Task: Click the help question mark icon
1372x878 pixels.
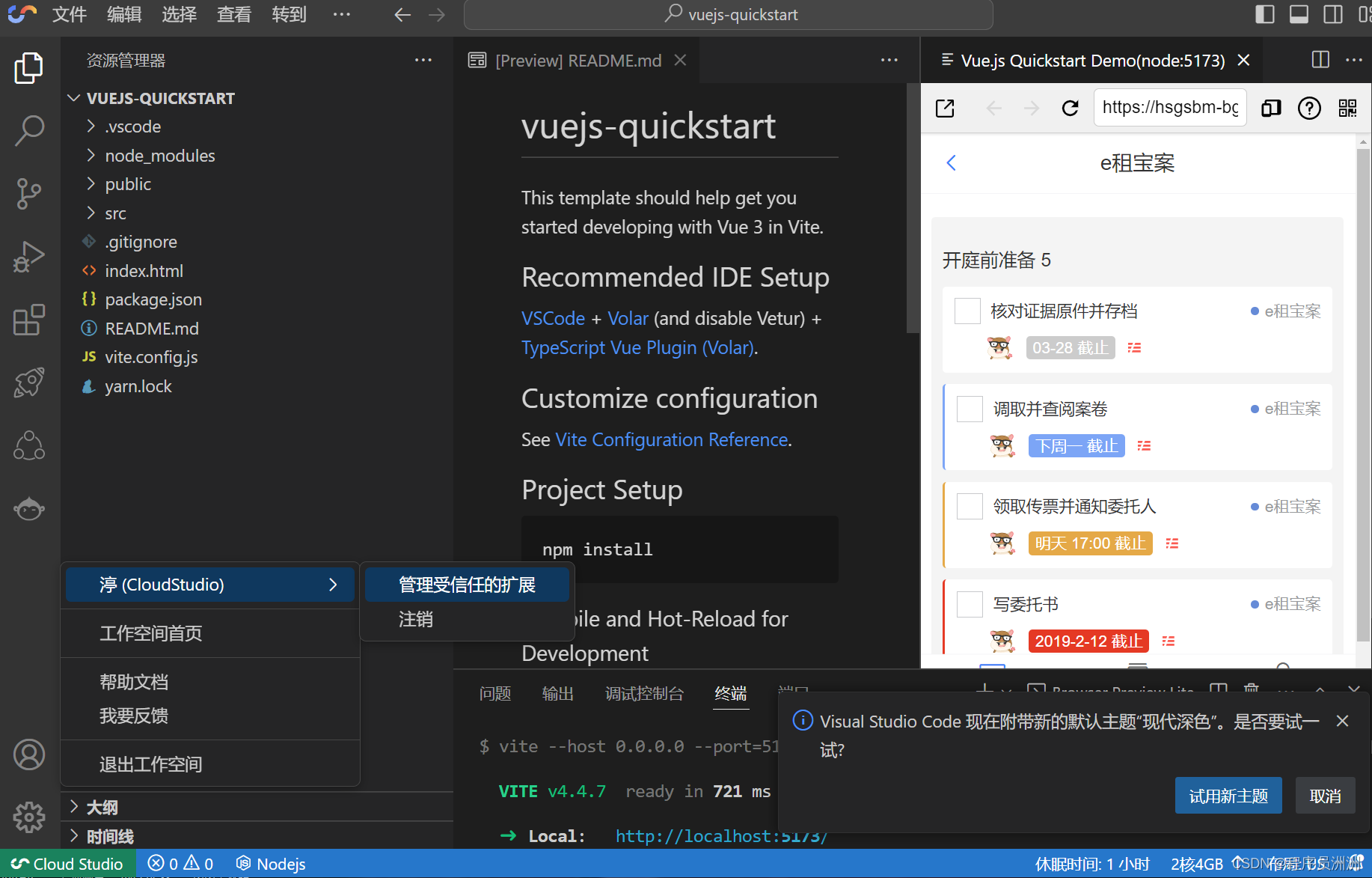Action: point(1309,108)
